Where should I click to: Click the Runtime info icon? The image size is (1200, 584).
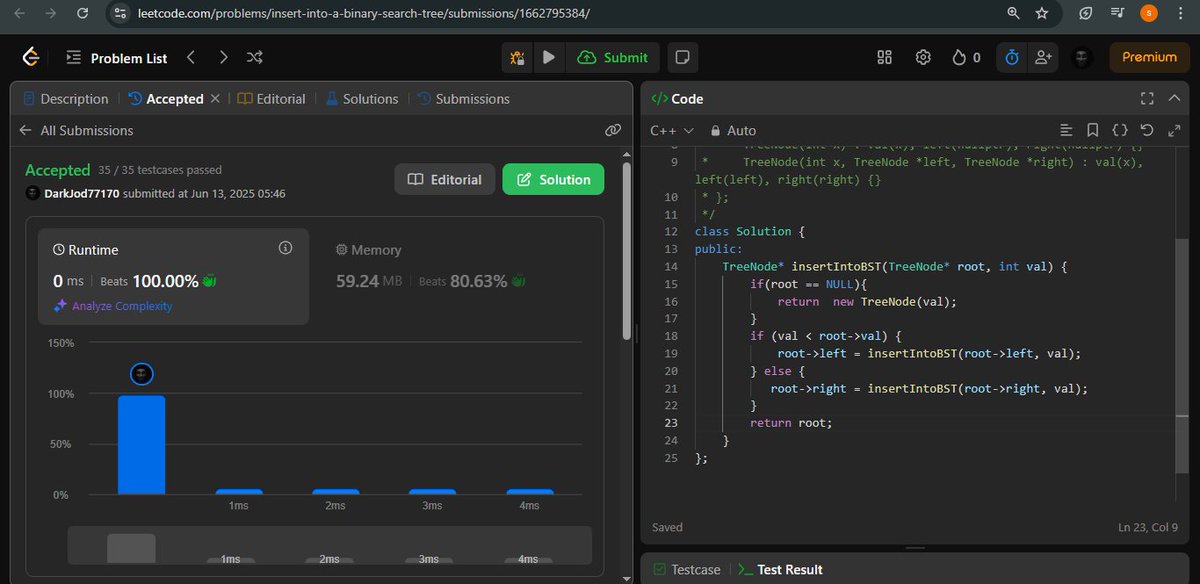click(285, 248)
